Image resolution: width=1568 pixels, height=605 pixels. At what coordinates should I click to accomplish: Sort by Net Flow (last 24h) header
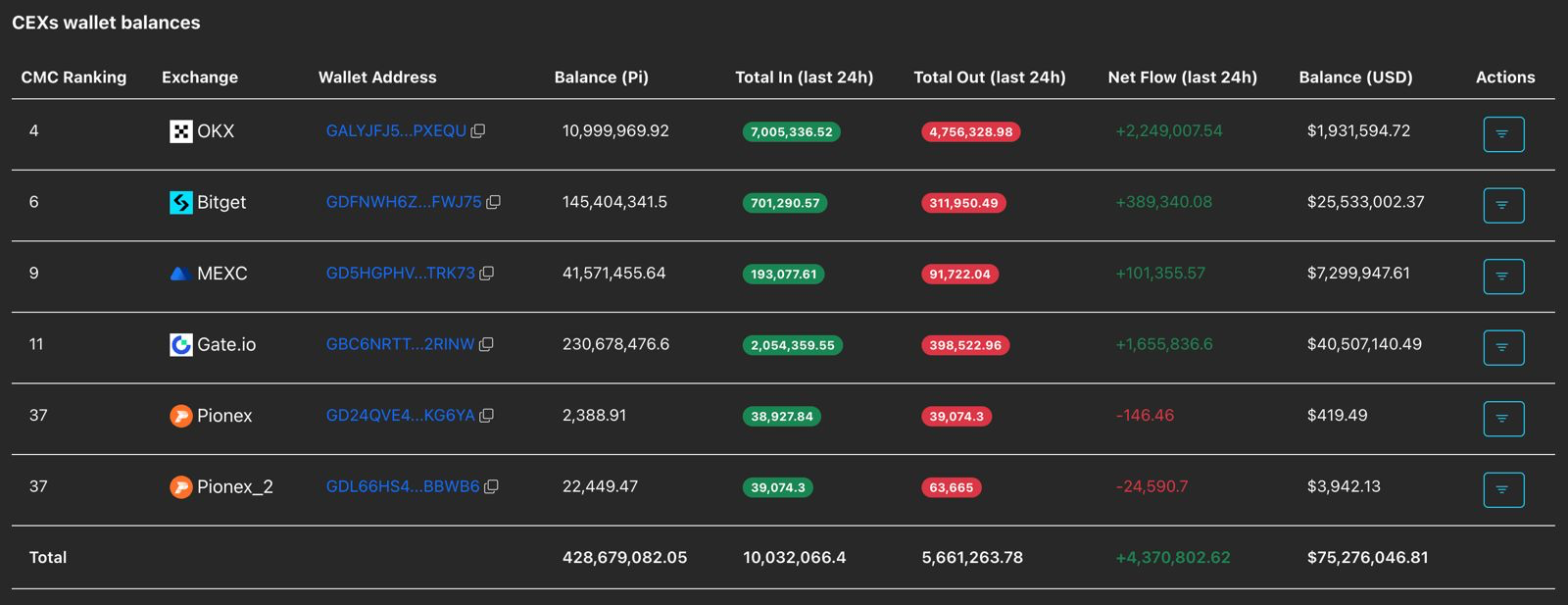click(x=1182, y=77)
